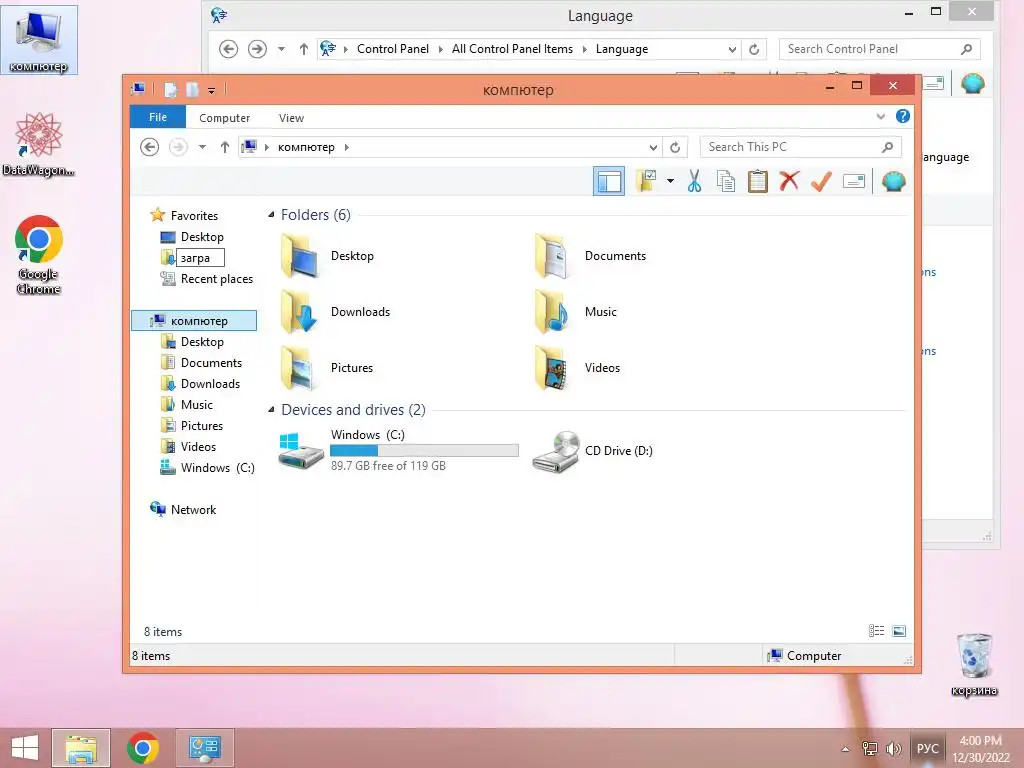Click the New folder icon in quick access toolbar

pyautogui.click(x=192, y=89)
